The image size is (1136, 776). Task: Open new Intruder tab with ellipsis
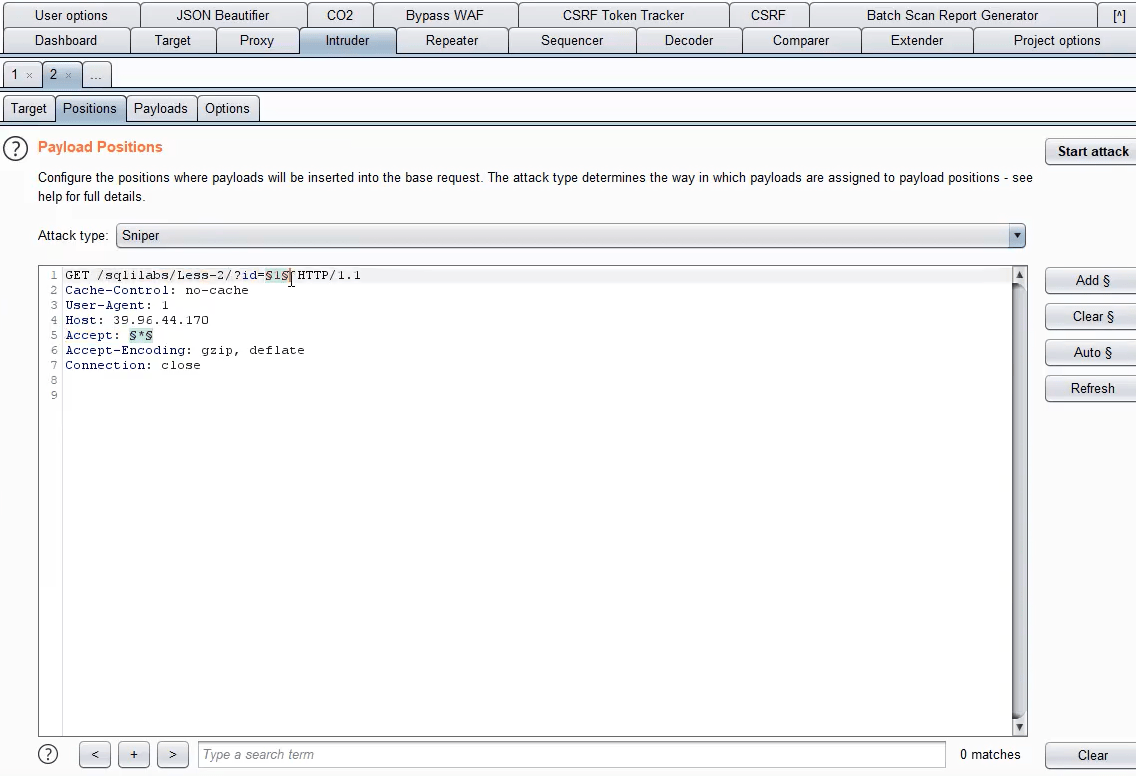96,75
